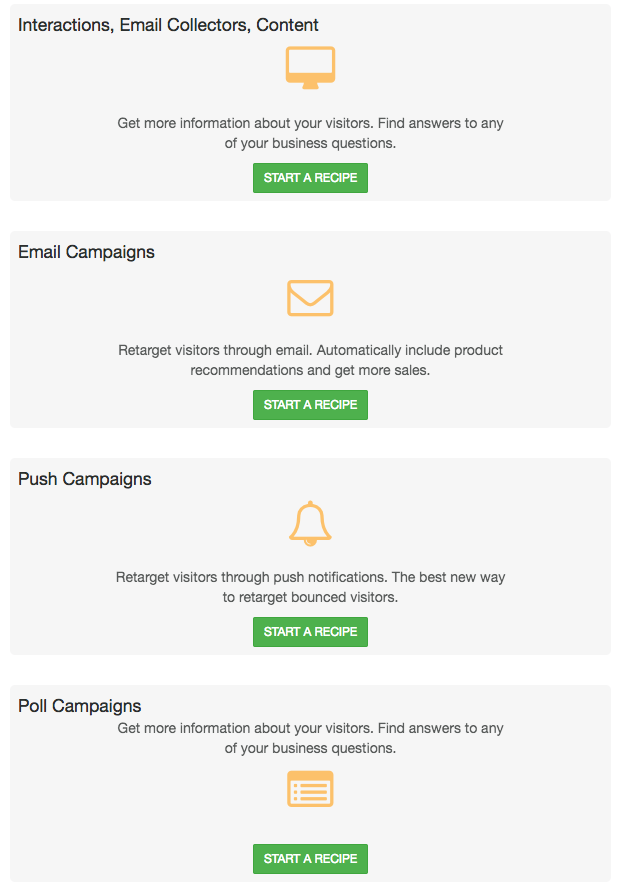Click the bell icon under Push Campaigns
The width and height of the screenshot is (620, 892).
pos(310,523)
